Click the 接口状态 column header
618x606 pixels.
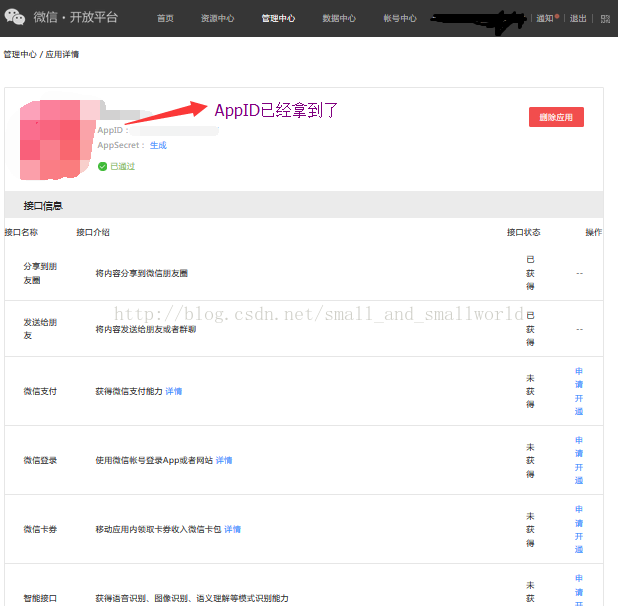click(523, 232)
